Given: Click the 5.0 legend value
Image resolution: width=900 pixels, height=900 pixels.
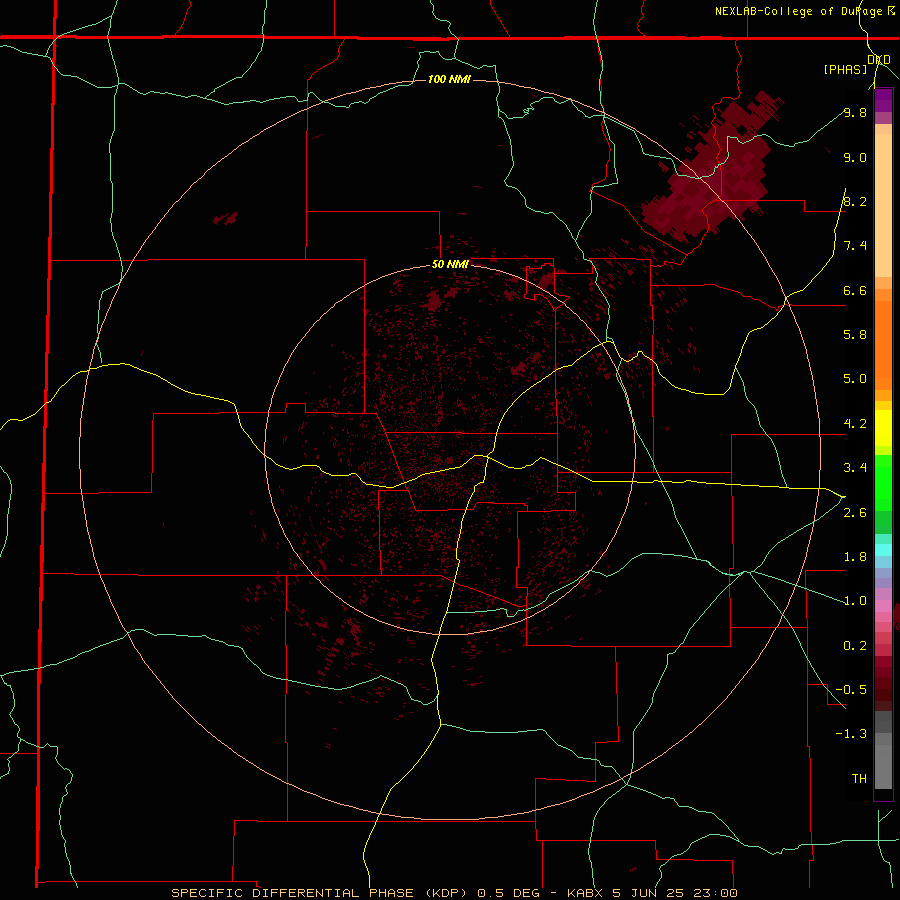Looking at the screenshot, I should click(x=855, y=379).
